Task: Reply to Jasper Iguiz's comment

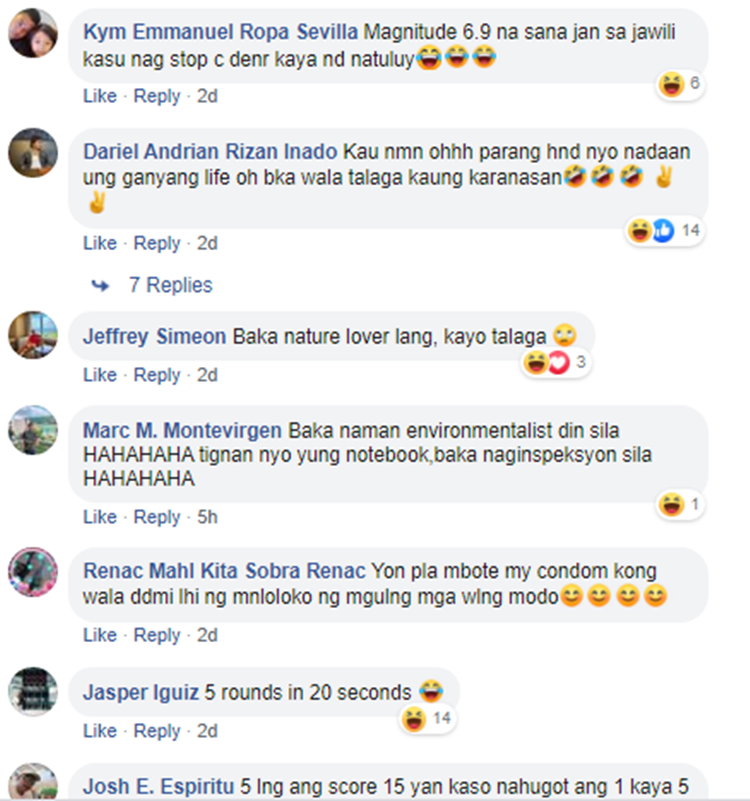Action: coord(157,731)
